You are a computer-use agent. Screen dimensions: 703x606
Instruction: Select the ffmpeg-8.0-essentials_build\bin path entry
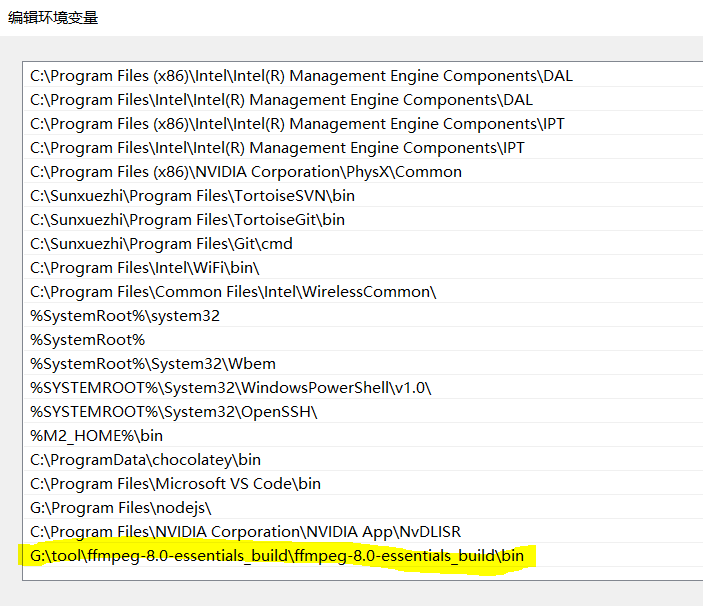(x=363, y=555)
